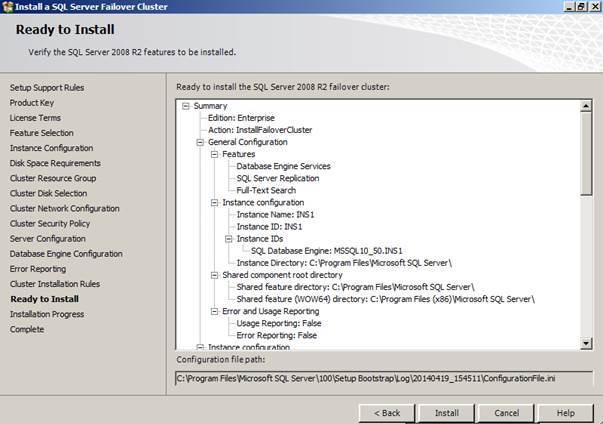This screenshot has width=603, height=424.
Task: Collapse Instance configuration under General Configuration
Action: pyautogui.click(x=214, y=203)
